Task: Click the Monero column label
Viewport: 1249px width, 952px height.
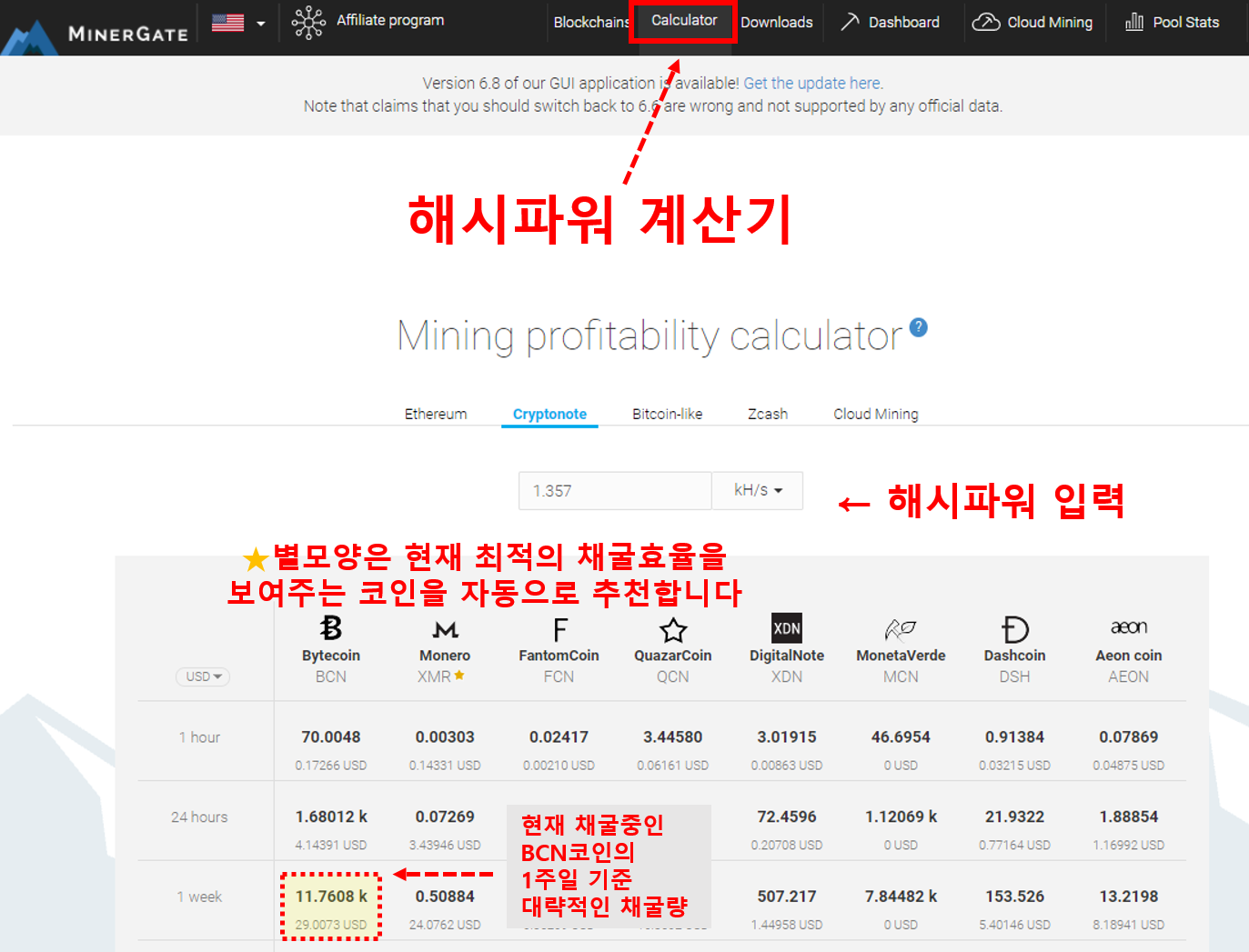Action: click(x=445, y=656)
